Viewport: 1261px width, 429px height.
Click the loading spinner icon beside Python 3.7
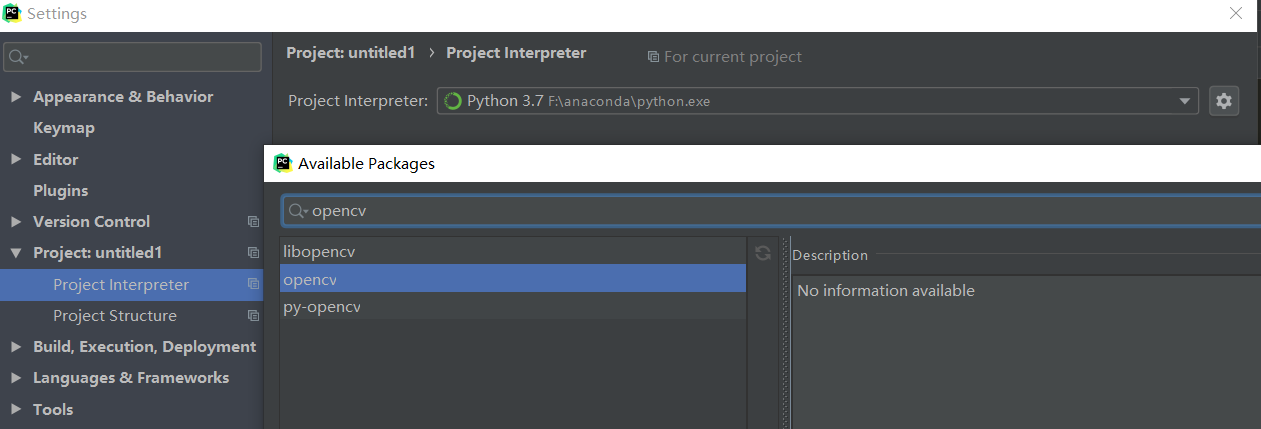point(452,101)
